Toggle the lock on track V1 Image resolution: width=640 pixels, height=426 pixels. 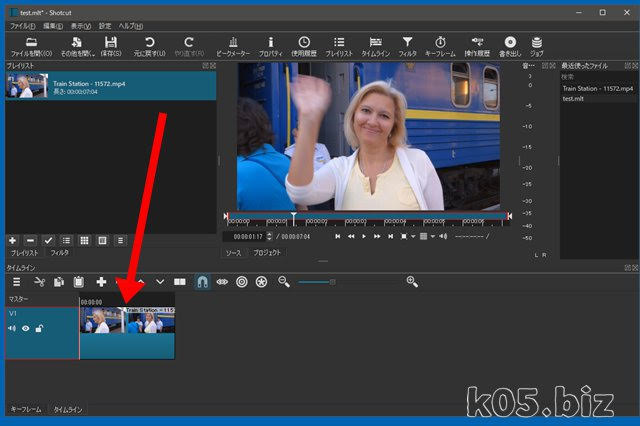[39, 328]
